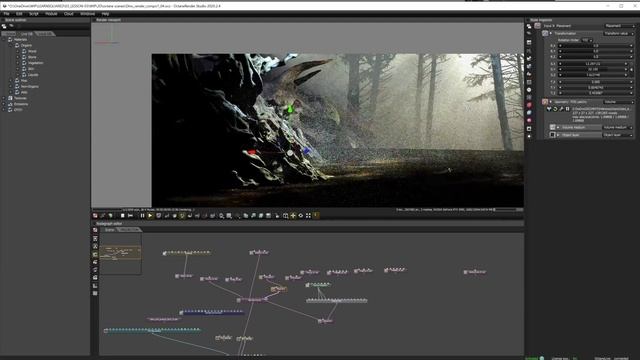
Task: Select the Liquids category
Action: point(33,75)
